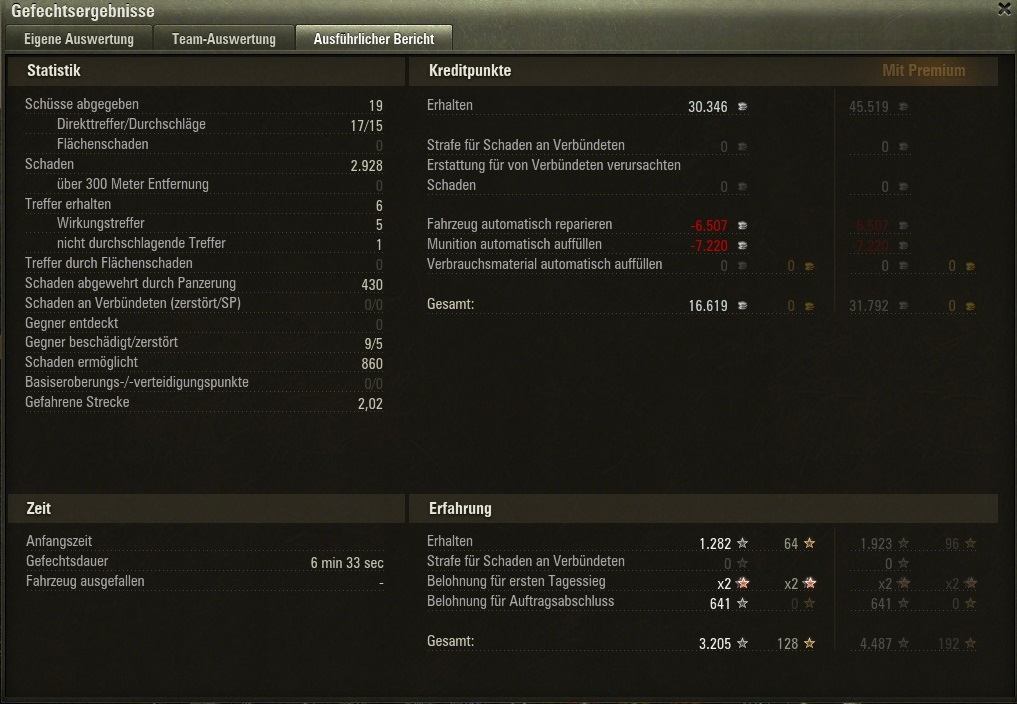Click the gold icon in the Gesamt credits row
Viewport: 1017px width, 704px height.
pyautogui.click(x=809, y=306)
